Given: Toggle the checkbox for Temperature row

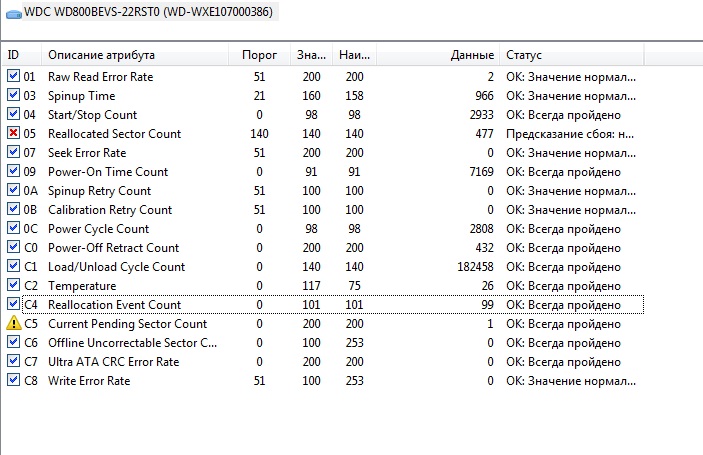Looking at the screenshot, I should [13, 286].
